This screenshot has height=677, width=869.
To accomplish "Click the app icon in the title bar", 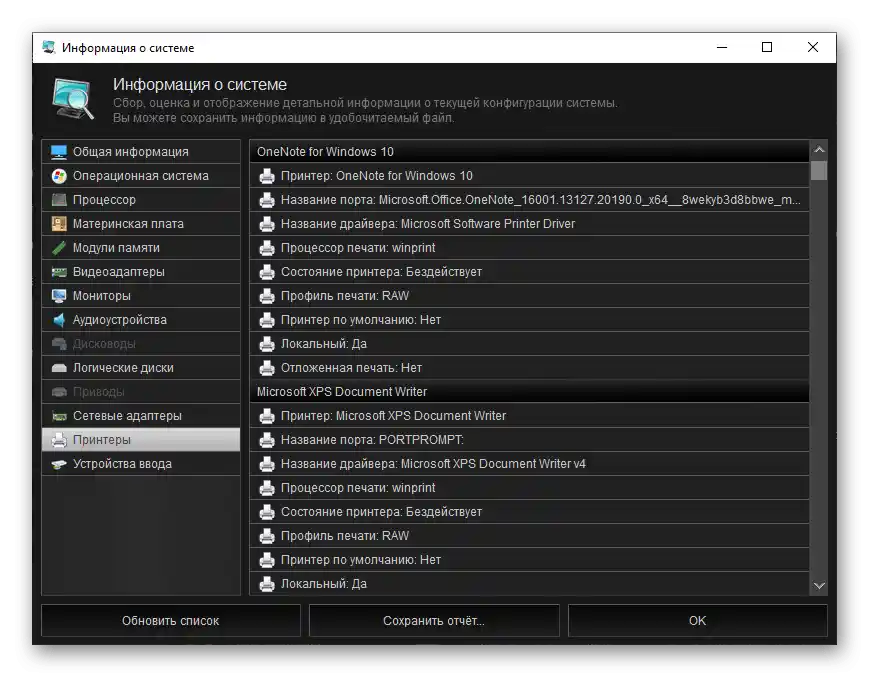I will tap(49, 48).
